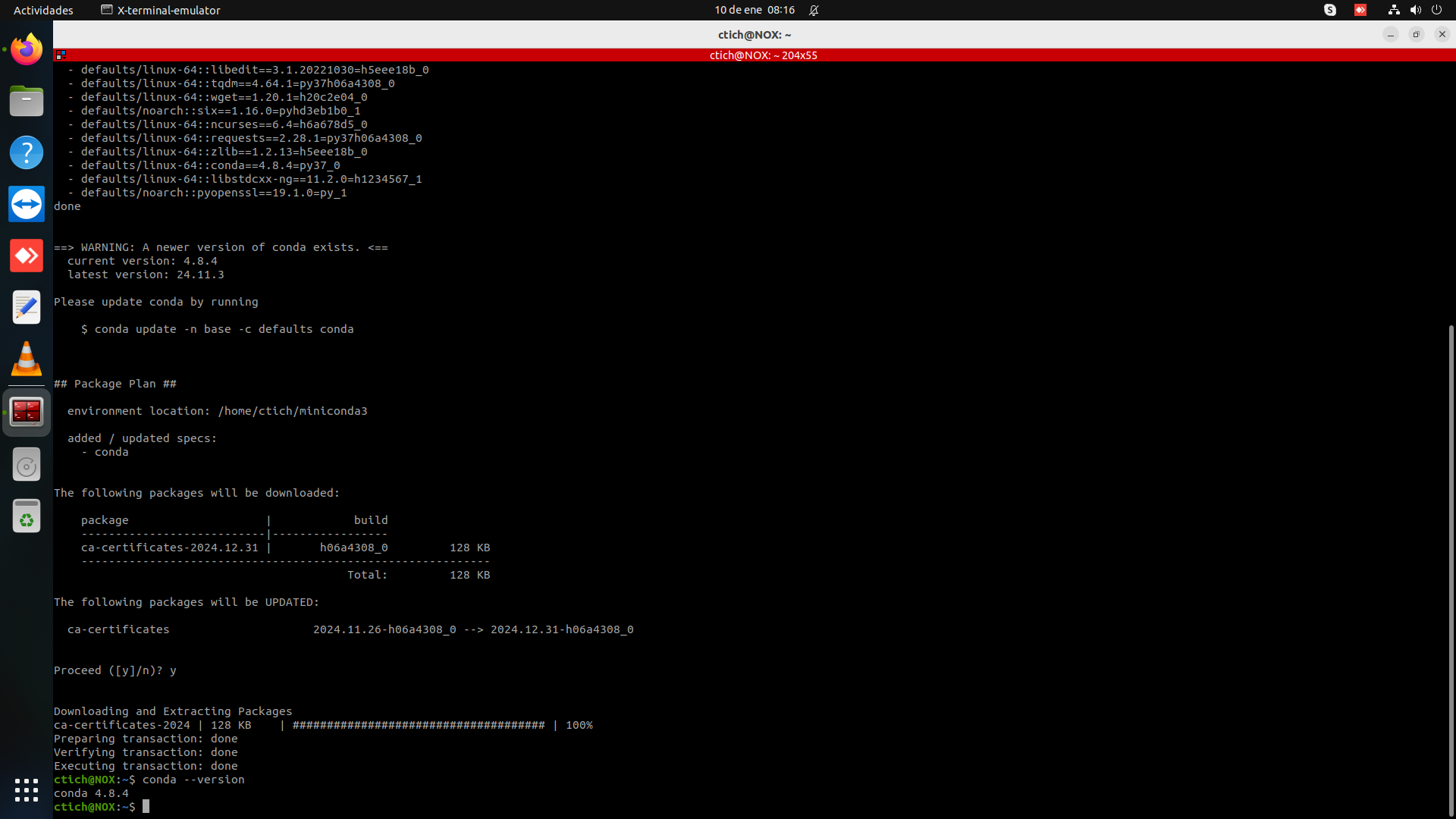
Task: Open the power menu icon
Action: pyautogui.click(x=1436, y=10)
